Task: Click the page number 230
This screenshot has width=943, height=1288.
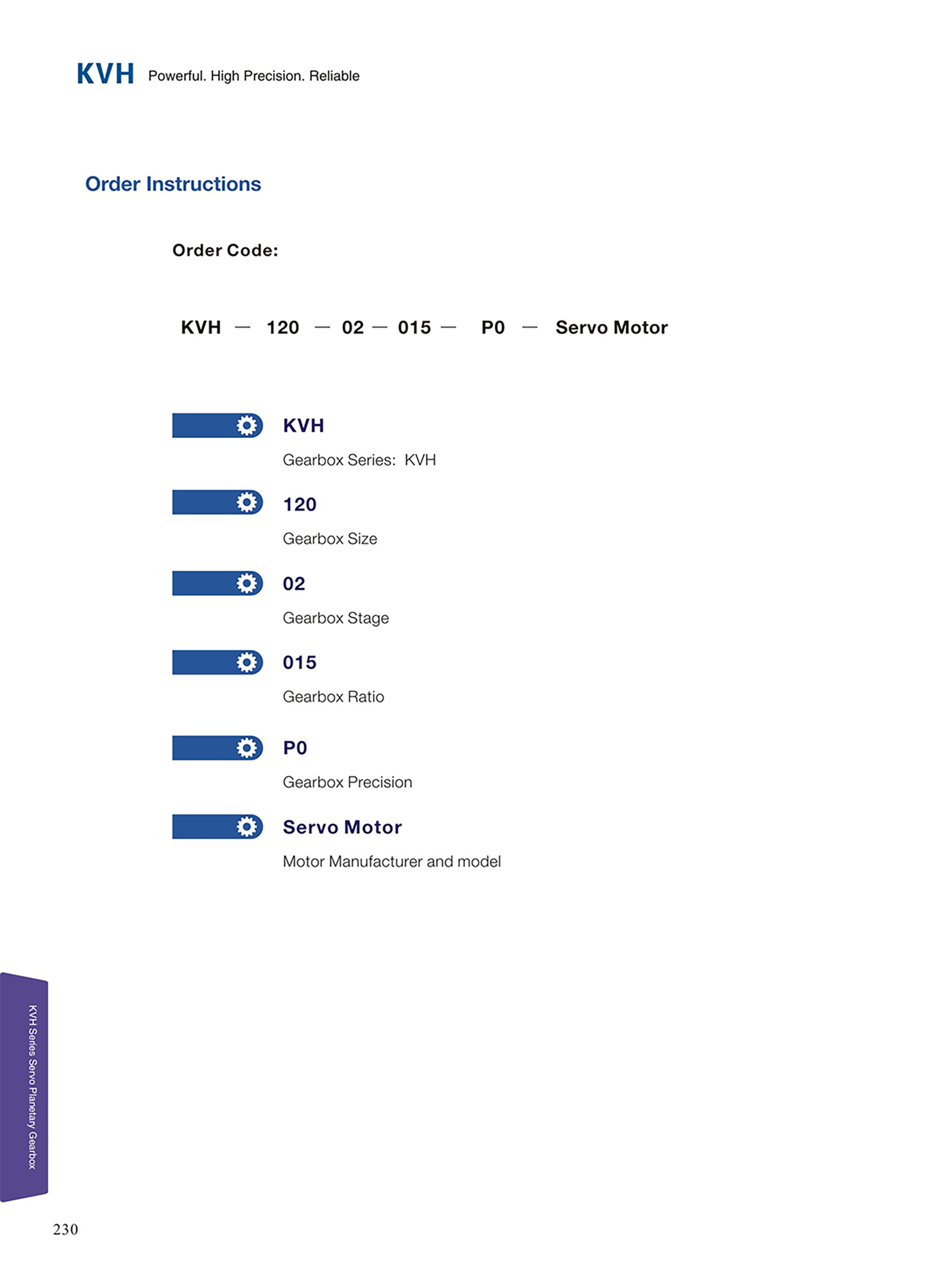Action: tap(65, 1229)
